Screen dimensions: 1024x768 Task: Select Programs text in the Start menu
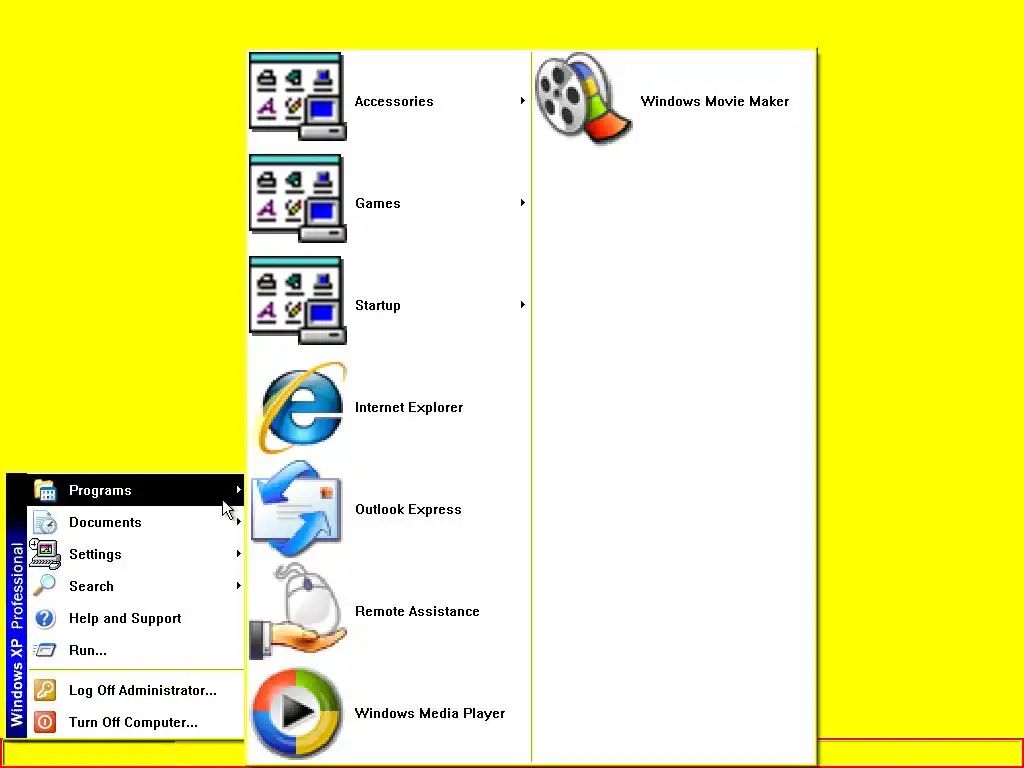tap(100, 490)
